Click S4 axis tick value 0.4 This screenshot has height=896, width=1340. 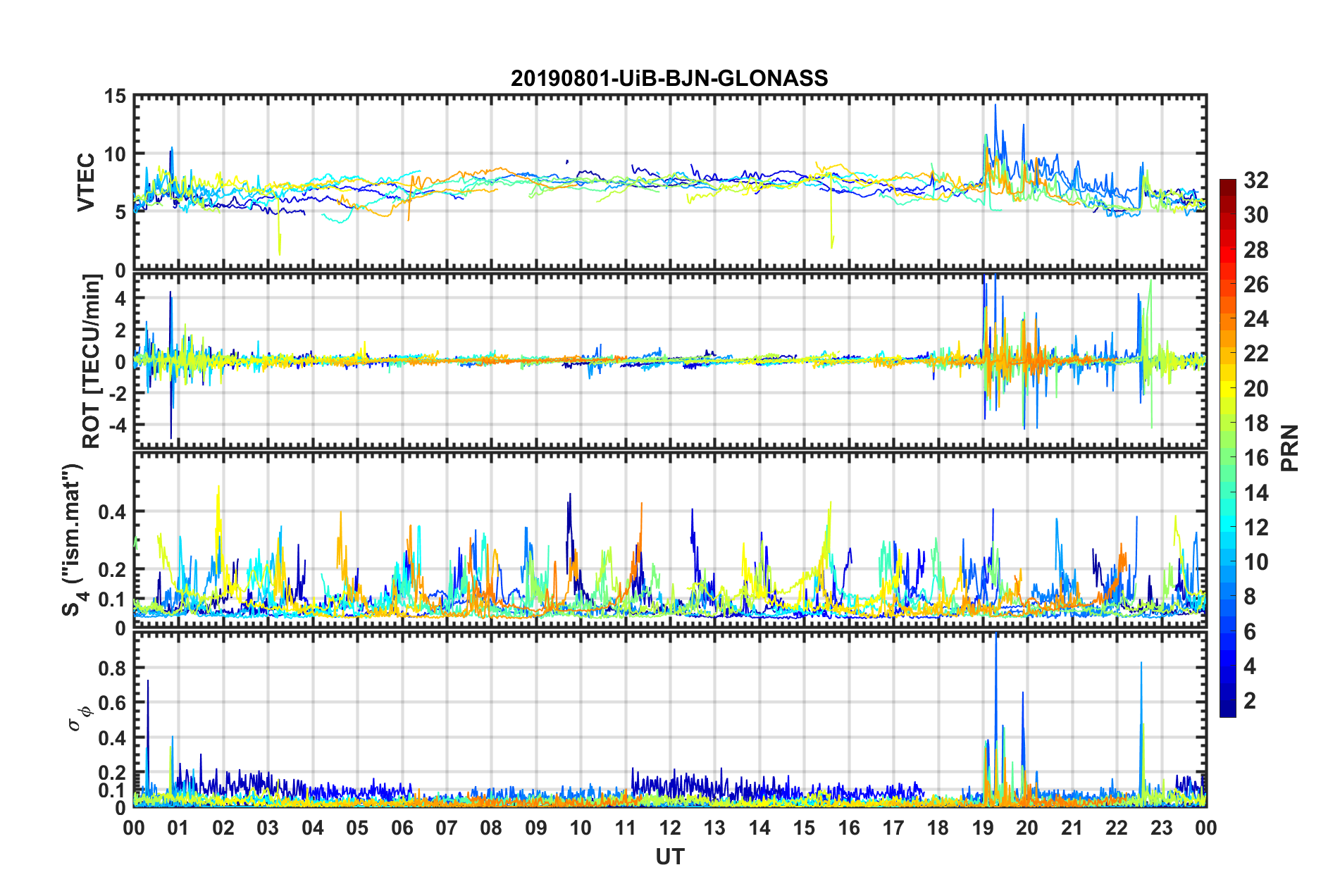point(112,512)
